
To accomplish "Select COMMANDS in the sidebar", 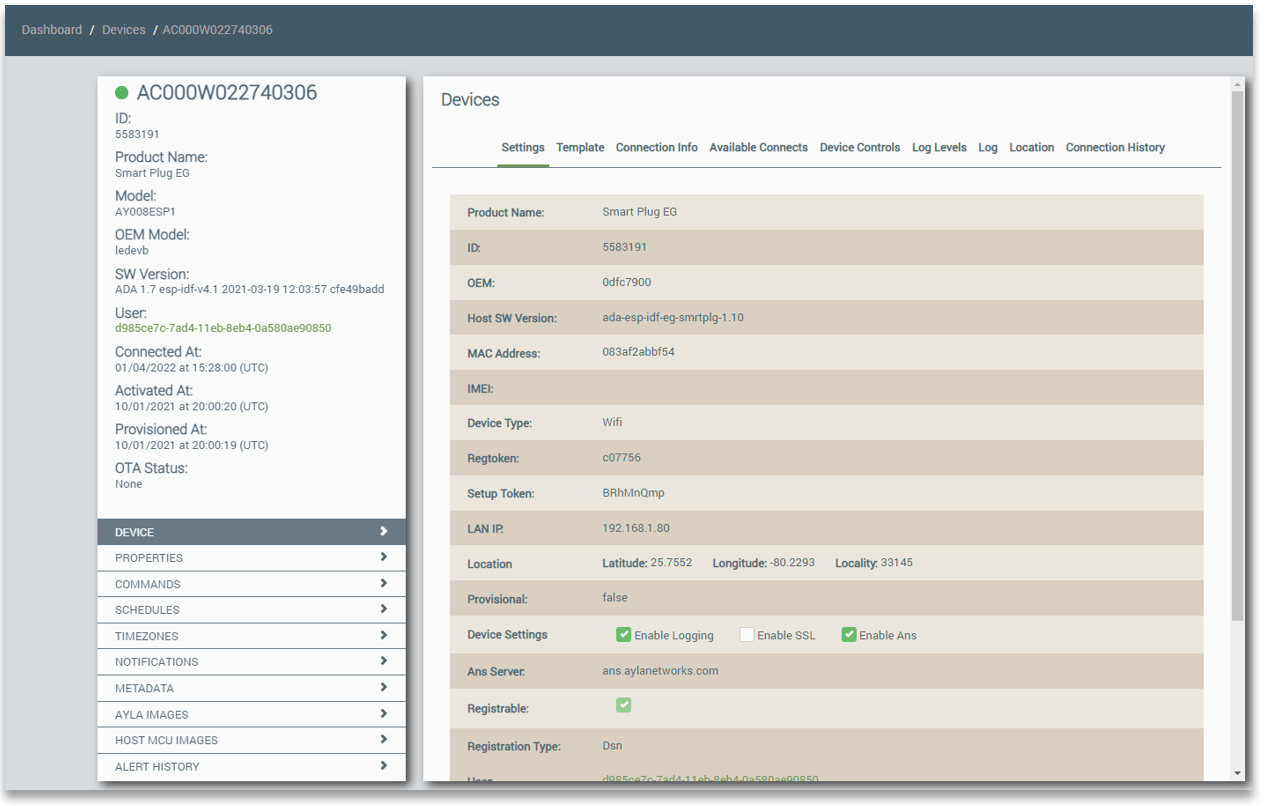I will pos(252,584).
